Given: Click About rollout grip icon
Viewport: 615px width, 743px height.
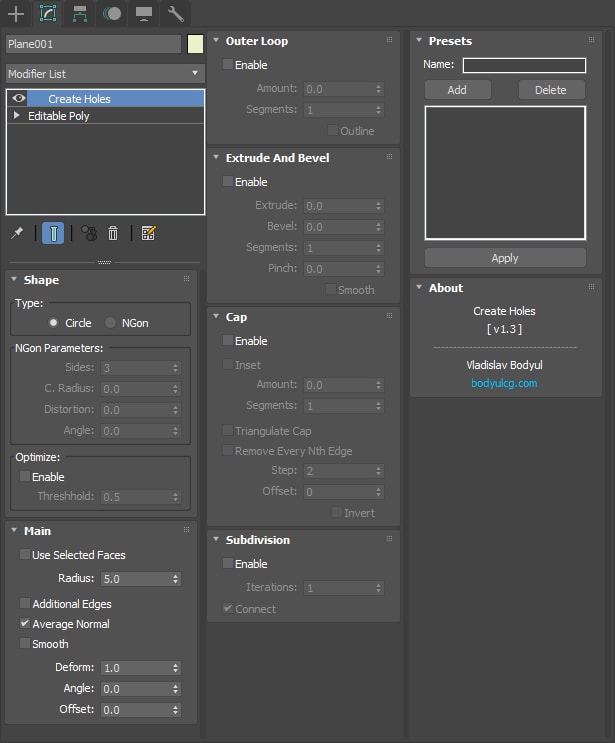Looking at the screenshot, I should 591,287.
